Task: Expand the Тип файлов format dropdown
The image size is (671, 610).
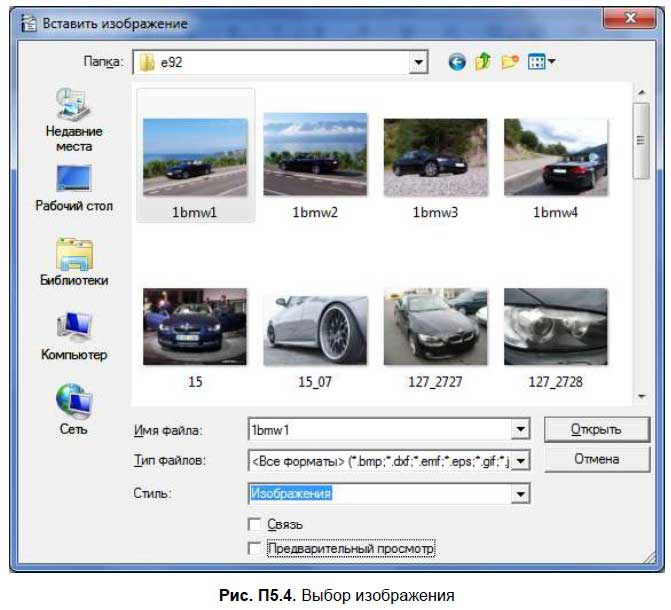Action: pos(520,461)
